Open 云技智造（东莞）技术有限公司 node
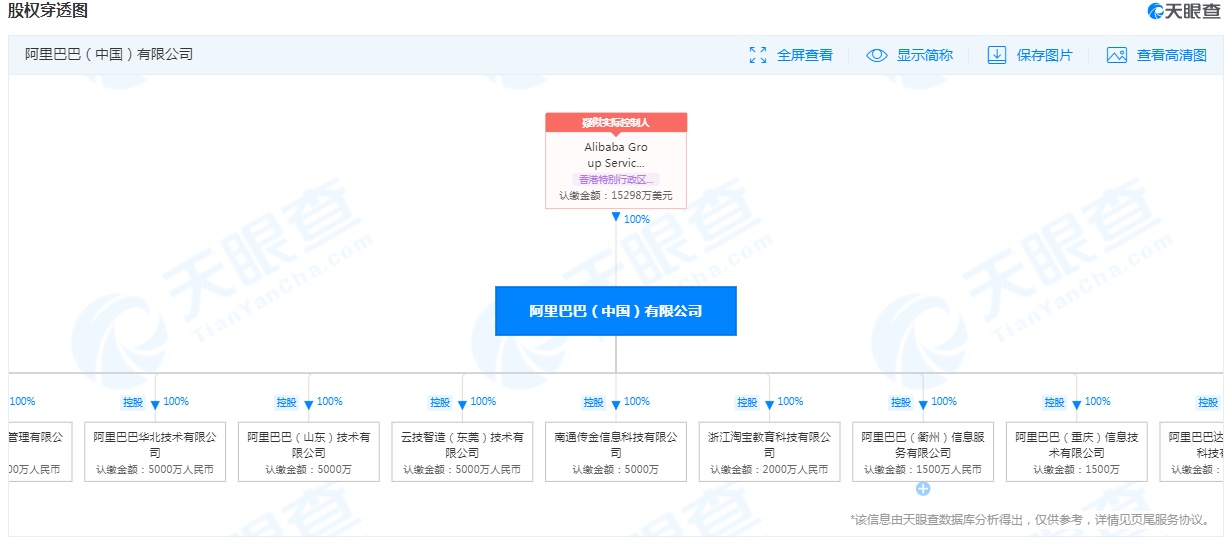This screenshot has height=545, width=1232. pos(462,452)
